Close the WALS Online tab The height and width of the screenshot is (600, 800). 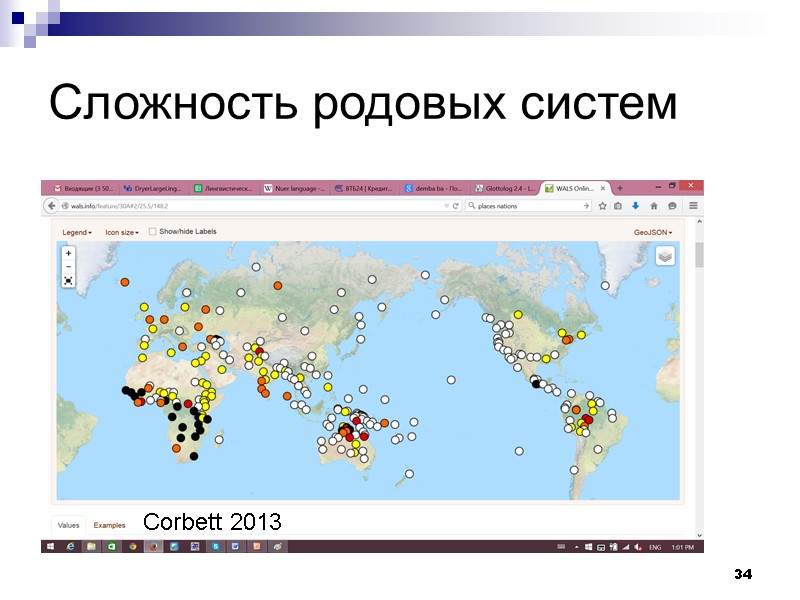(x=603, y=188)
